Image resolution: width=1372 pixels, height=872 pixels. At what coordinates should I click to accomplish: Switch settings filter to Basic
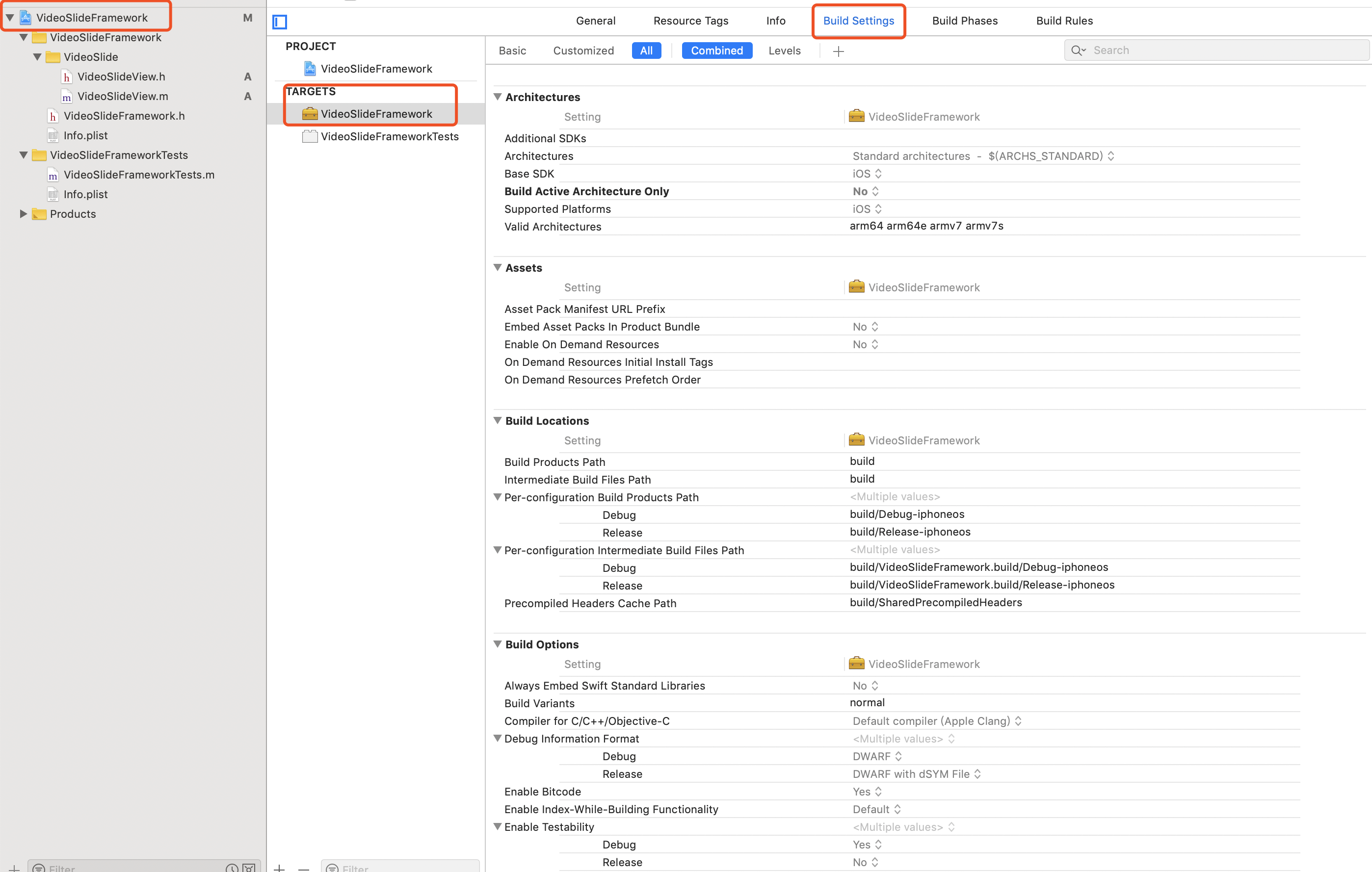(x=512, y=51)
